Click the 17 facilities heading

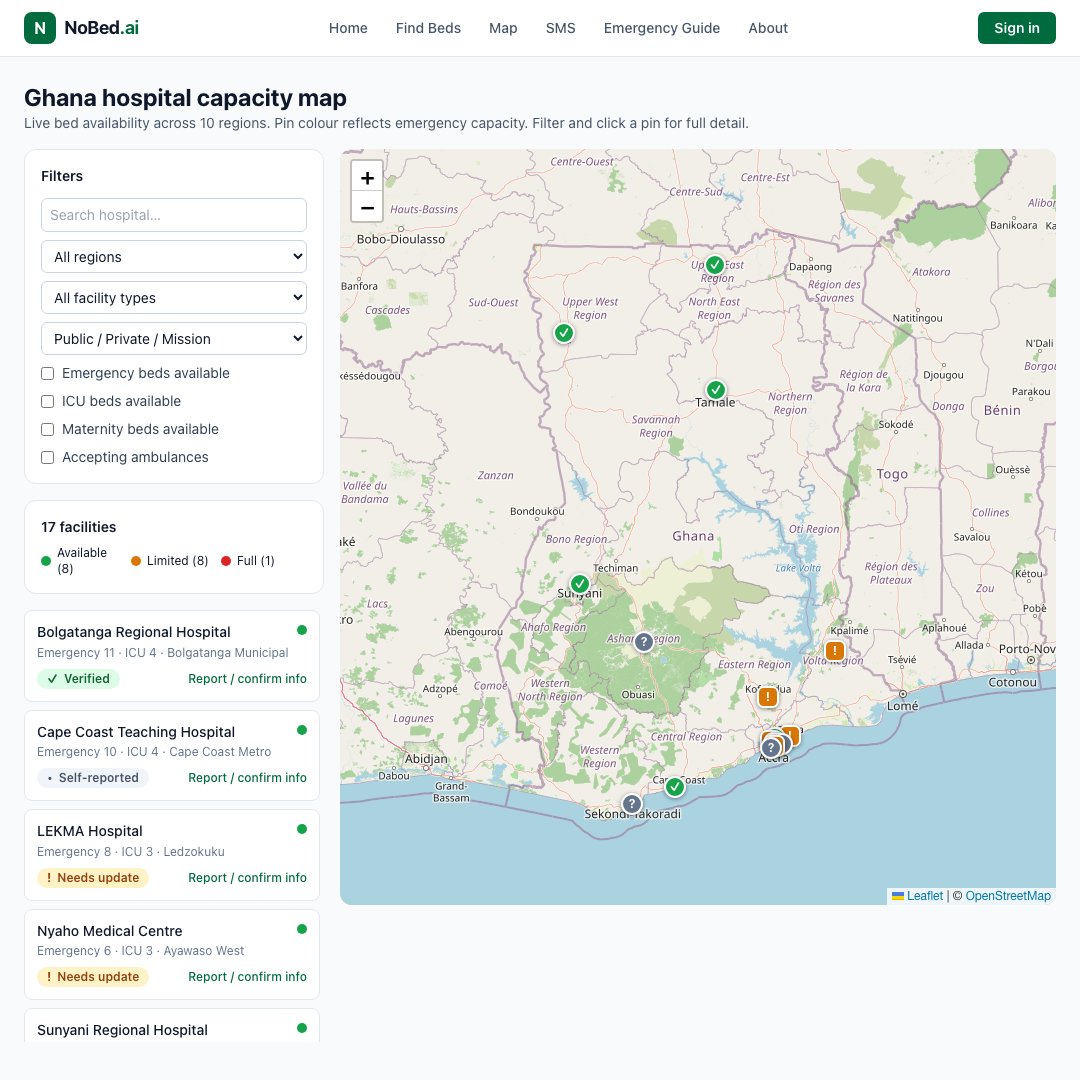pyautogui.click(x=79, y=527)
